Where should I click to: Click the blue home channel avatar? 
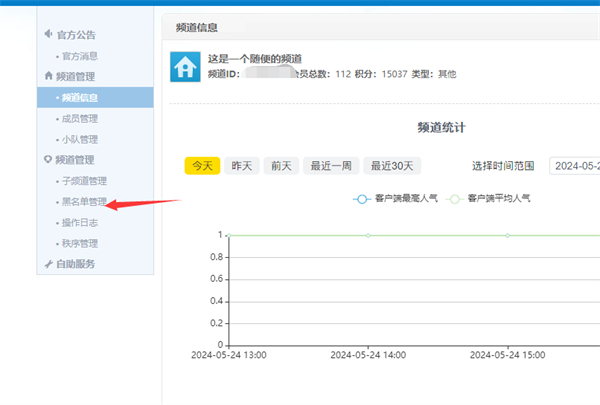[x=185, y=67]
